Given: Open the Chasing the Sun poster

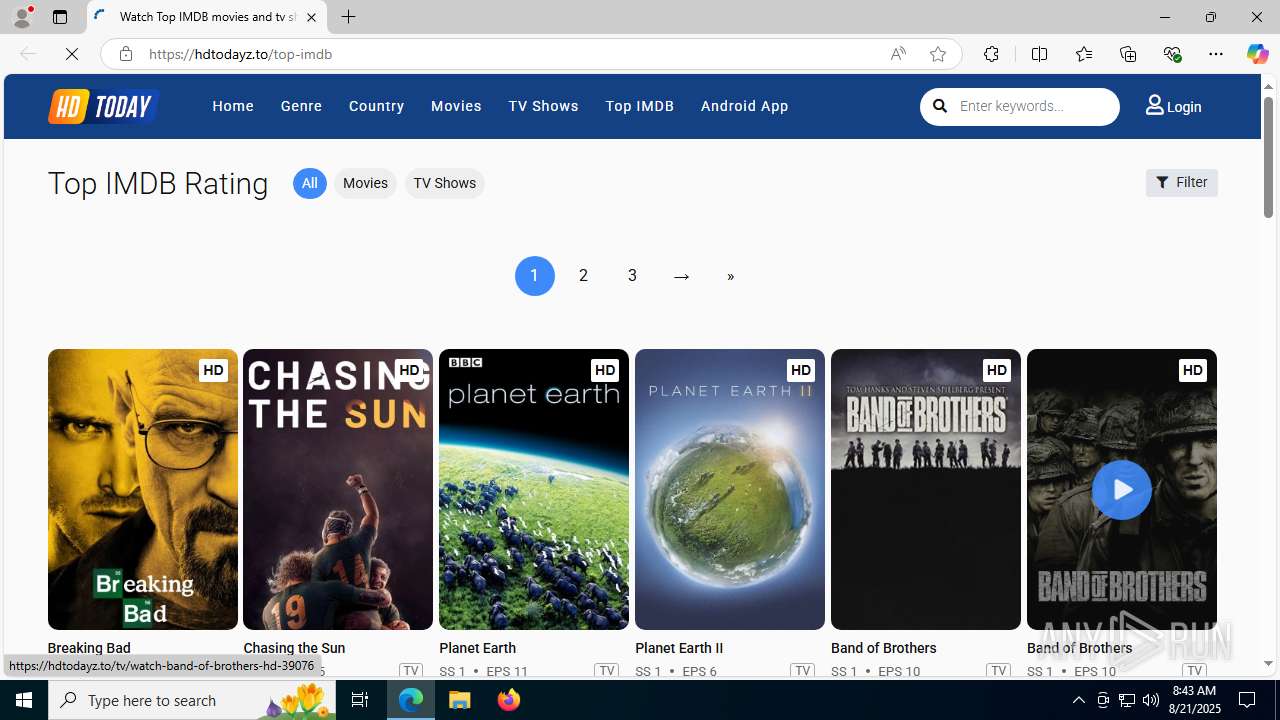Looking at the screenshot, I should point(338,489).
